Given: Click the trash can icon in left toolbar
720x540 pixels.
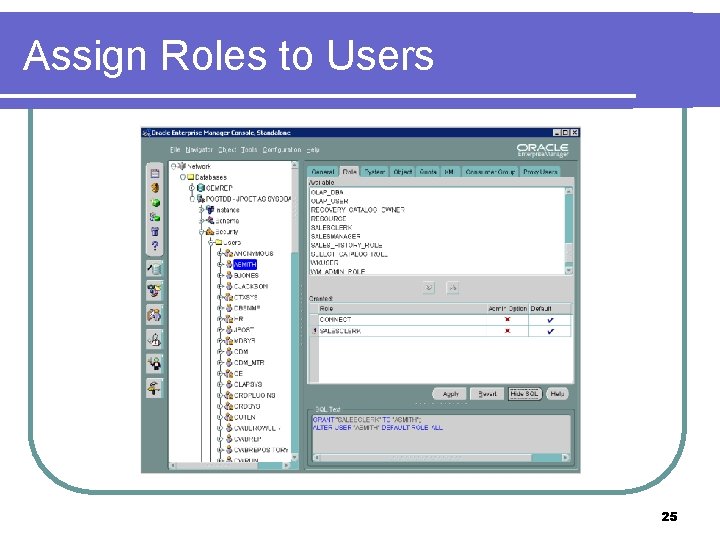Looking at the screenshot, I should 155,231.
